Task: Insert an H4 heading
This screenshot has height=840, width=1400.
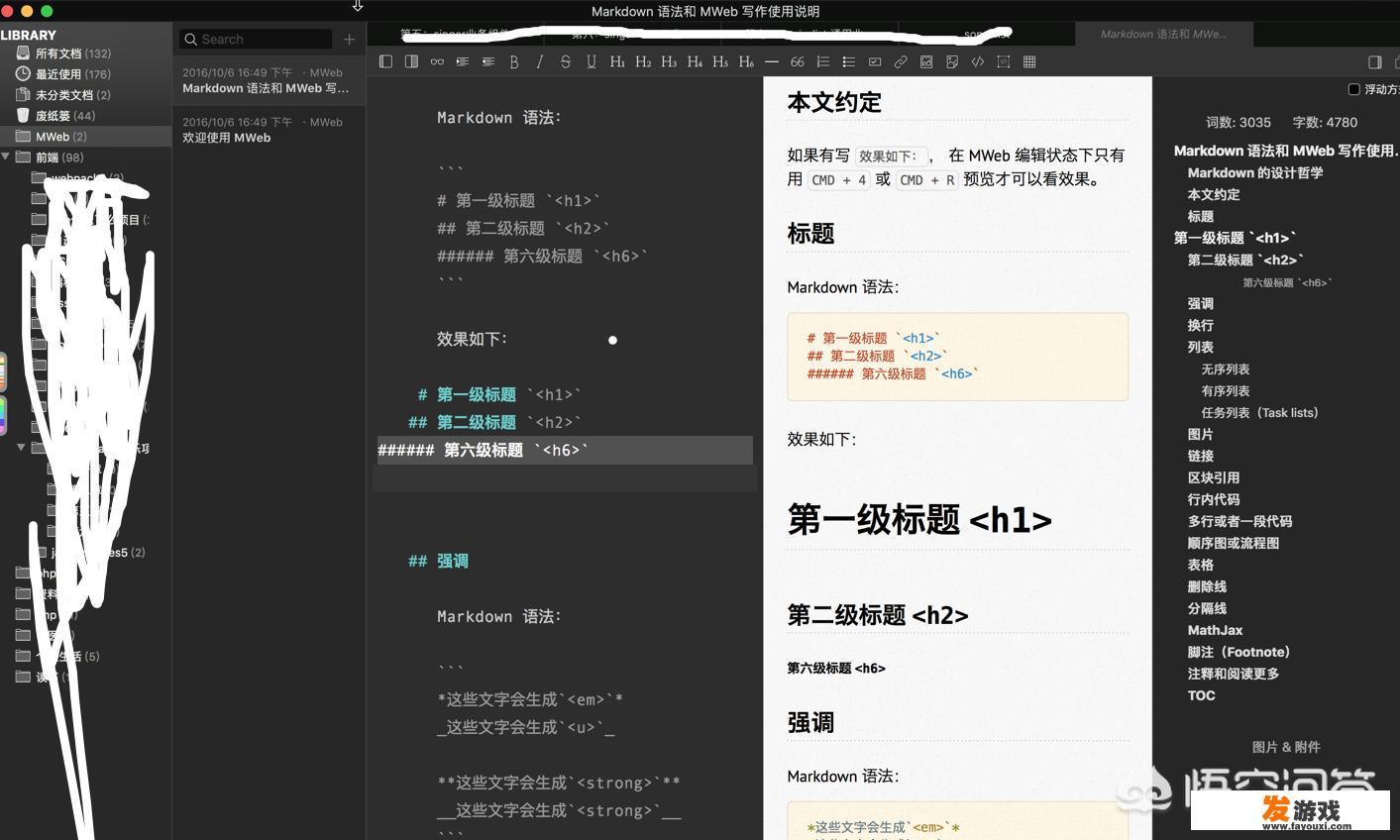Action: pos(695,61)
